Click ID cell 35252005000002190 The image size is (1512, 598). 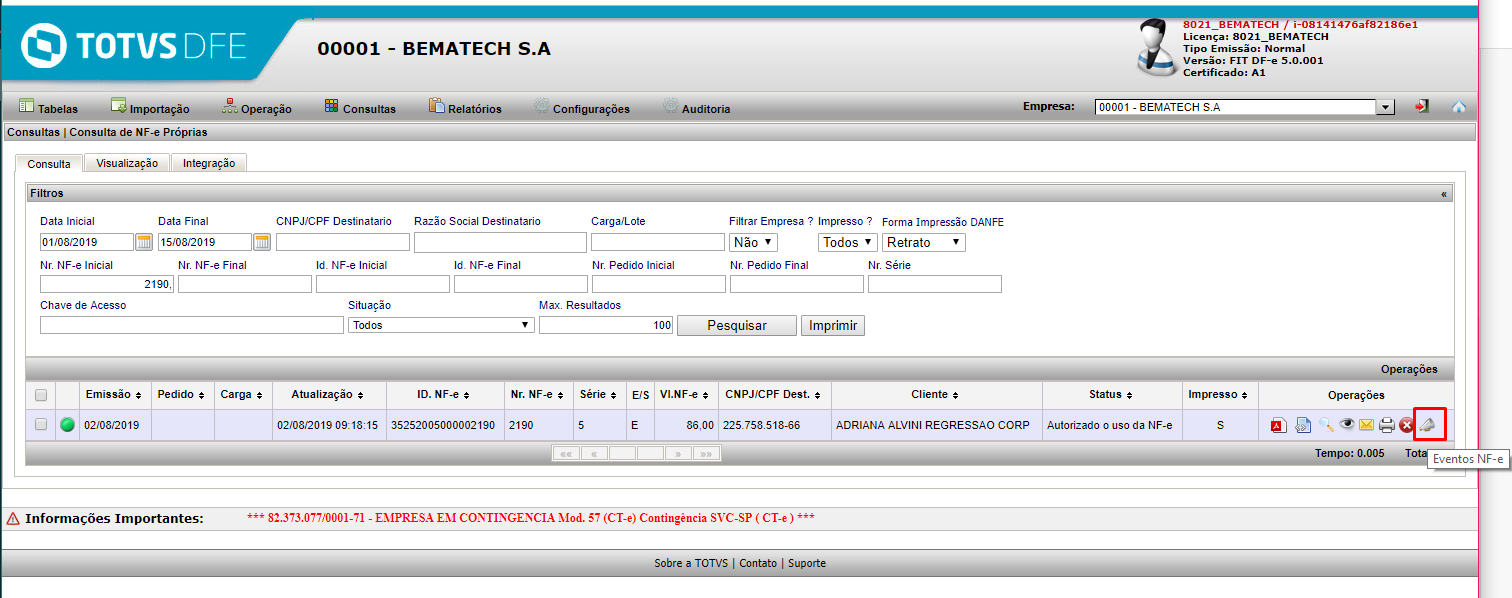[x=442, y=425]
